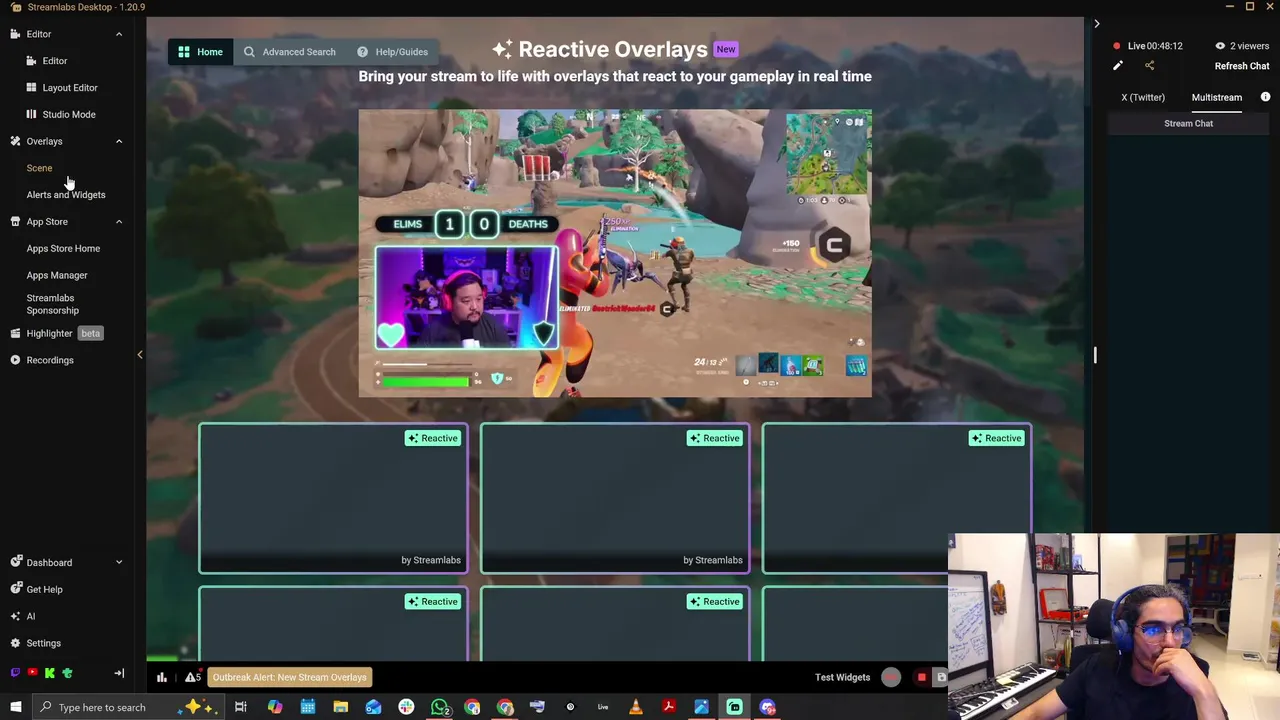The width and height of the screenshot is (1280, 720).
Task: Open the Photos app from the taskbar
Action: tap(701, 707)
